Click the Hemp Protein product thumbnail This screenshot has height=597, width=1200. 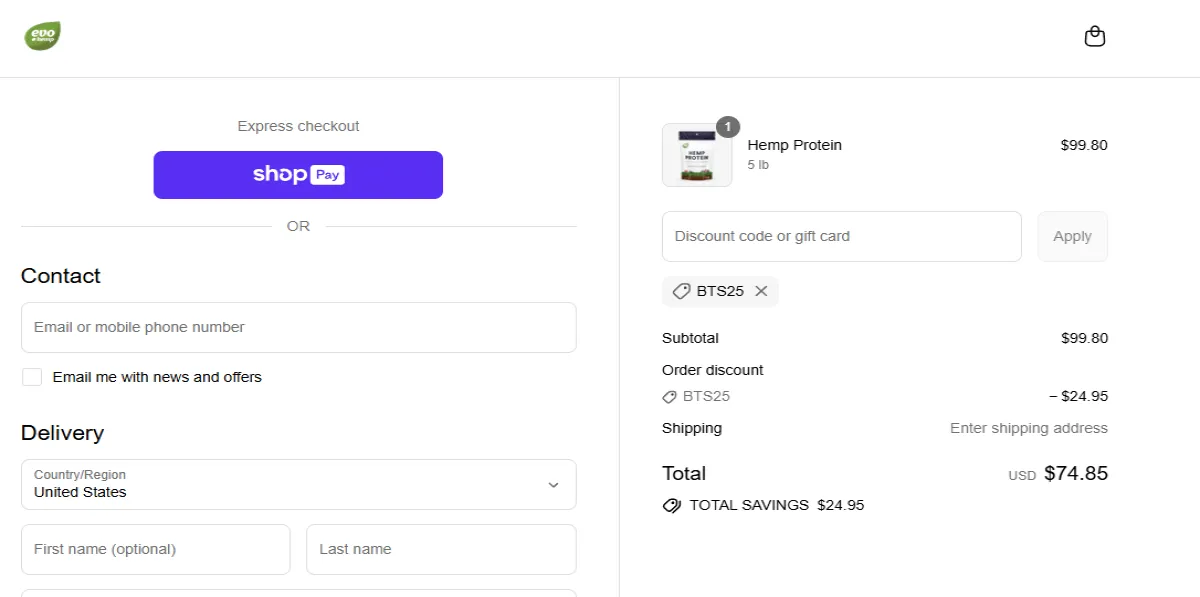click(x=697, y=154)
